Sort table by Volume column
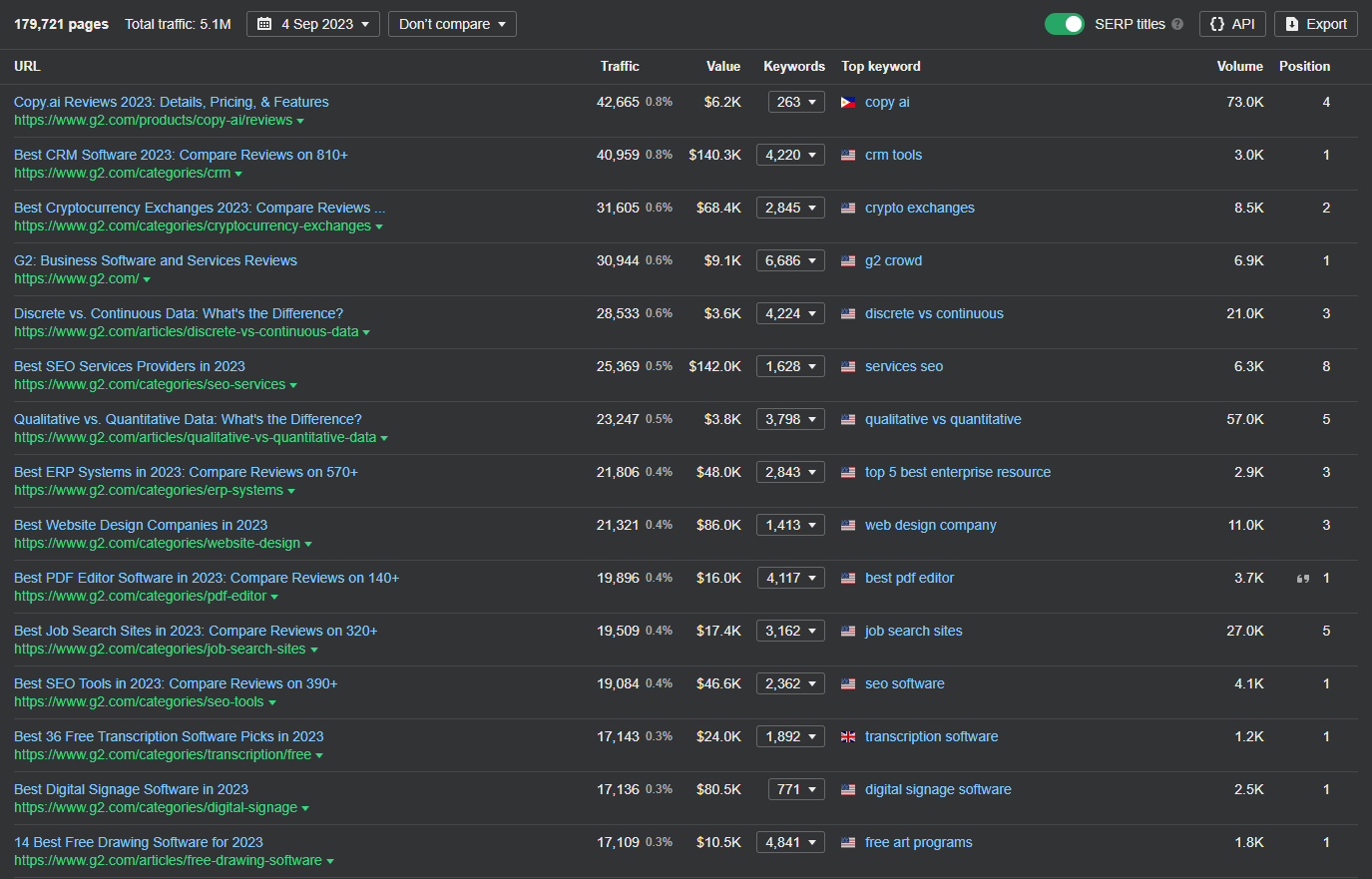 coord(1240,66)
